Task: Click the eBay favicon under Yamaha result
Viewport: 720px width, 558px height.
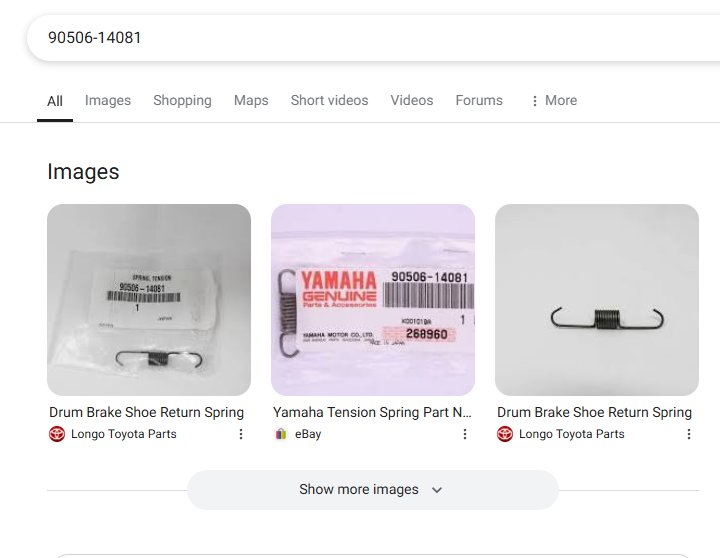Action: (x=281, y=434)
